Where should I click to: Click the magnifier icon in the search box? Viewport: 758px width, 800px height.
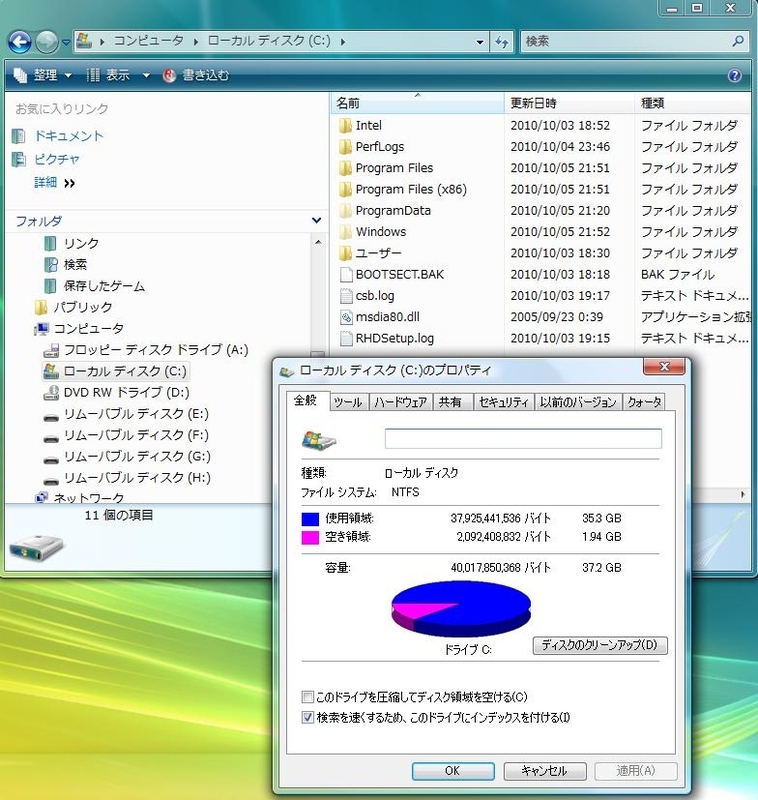(738, 41)
